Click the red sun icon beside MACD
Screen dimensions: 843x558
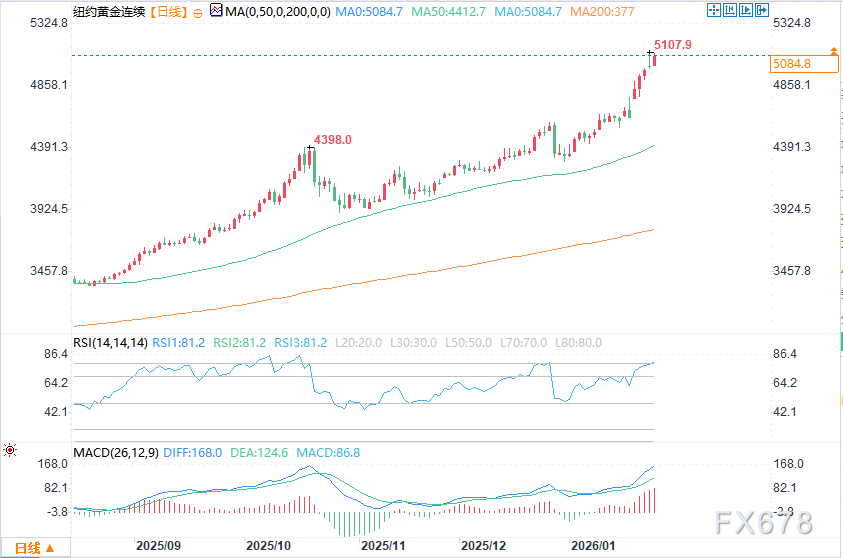tap(9, 451)
